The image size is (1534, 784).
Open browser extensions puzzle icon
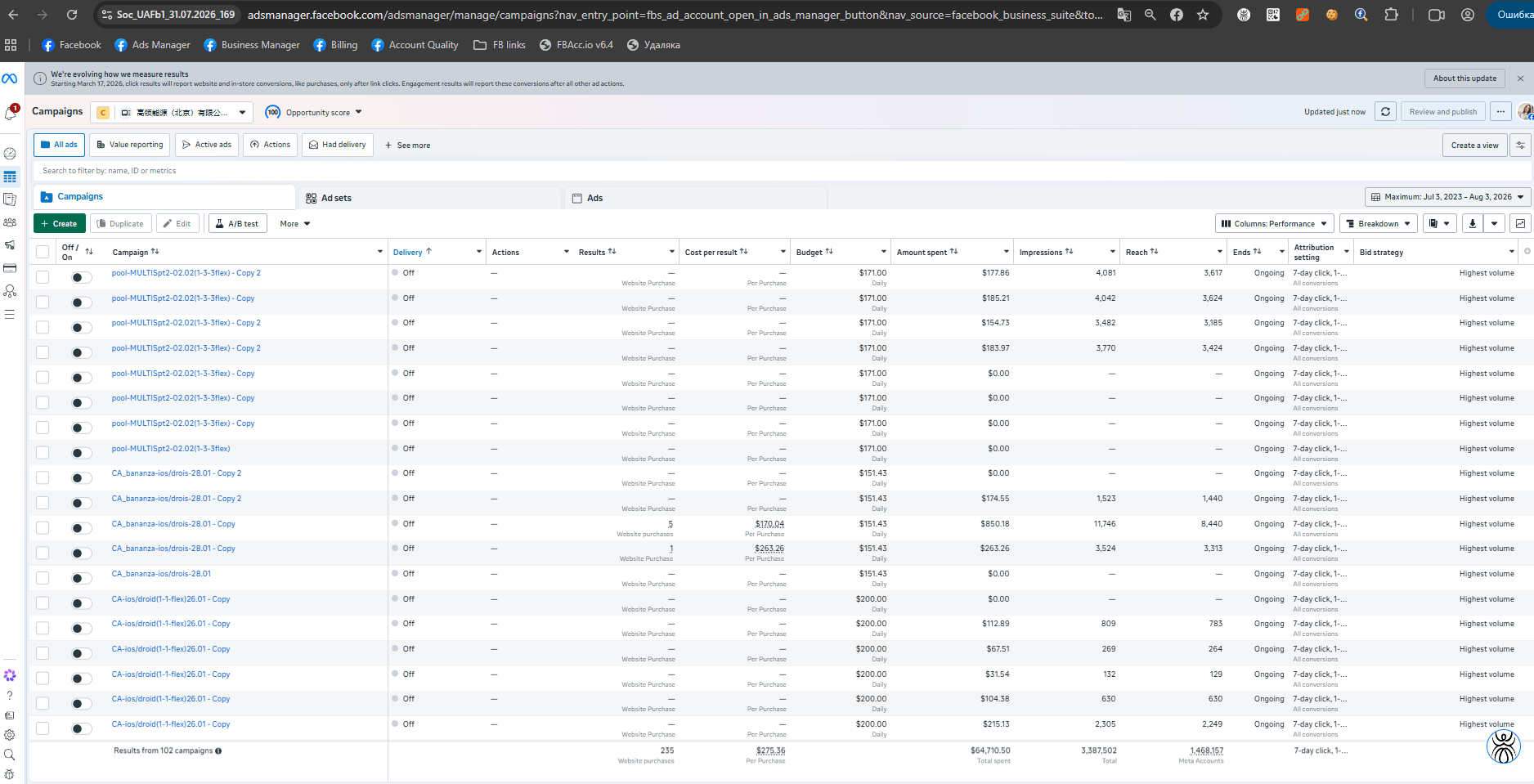tap(1391, 15)
